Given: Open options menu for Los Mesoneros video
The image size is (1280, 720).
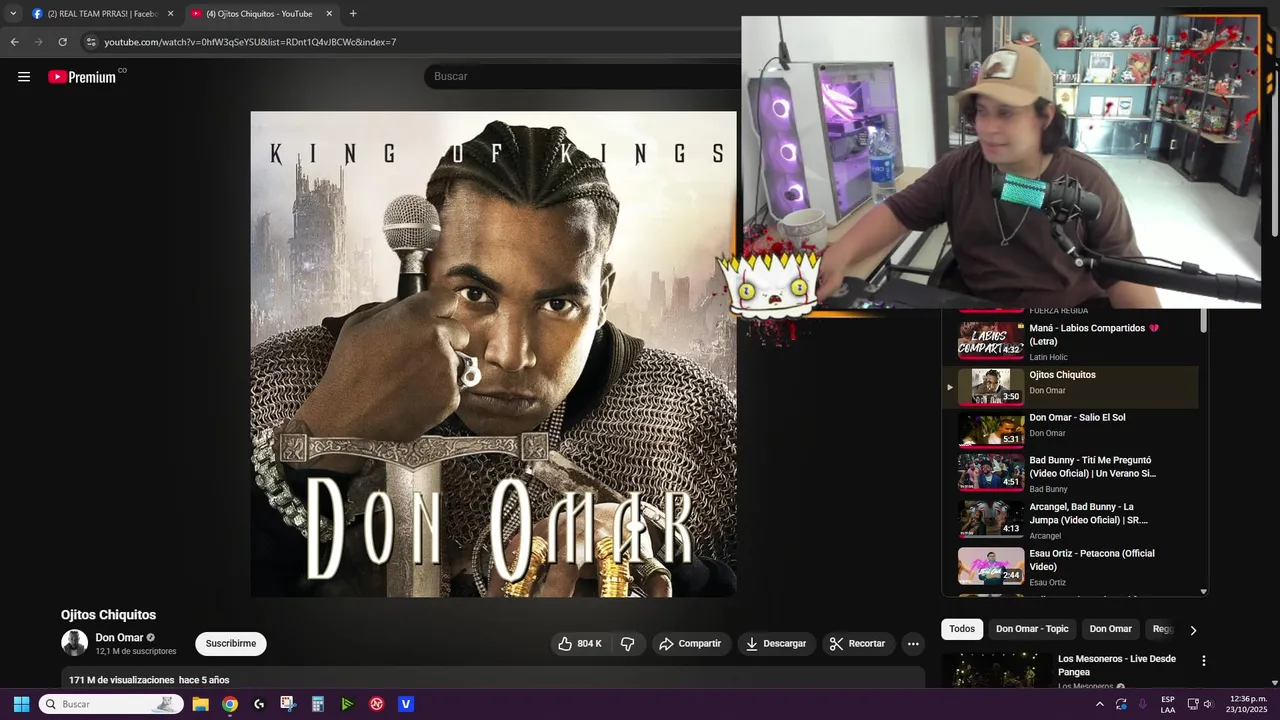Looking at the screenshot, I should coord(1203,661).
